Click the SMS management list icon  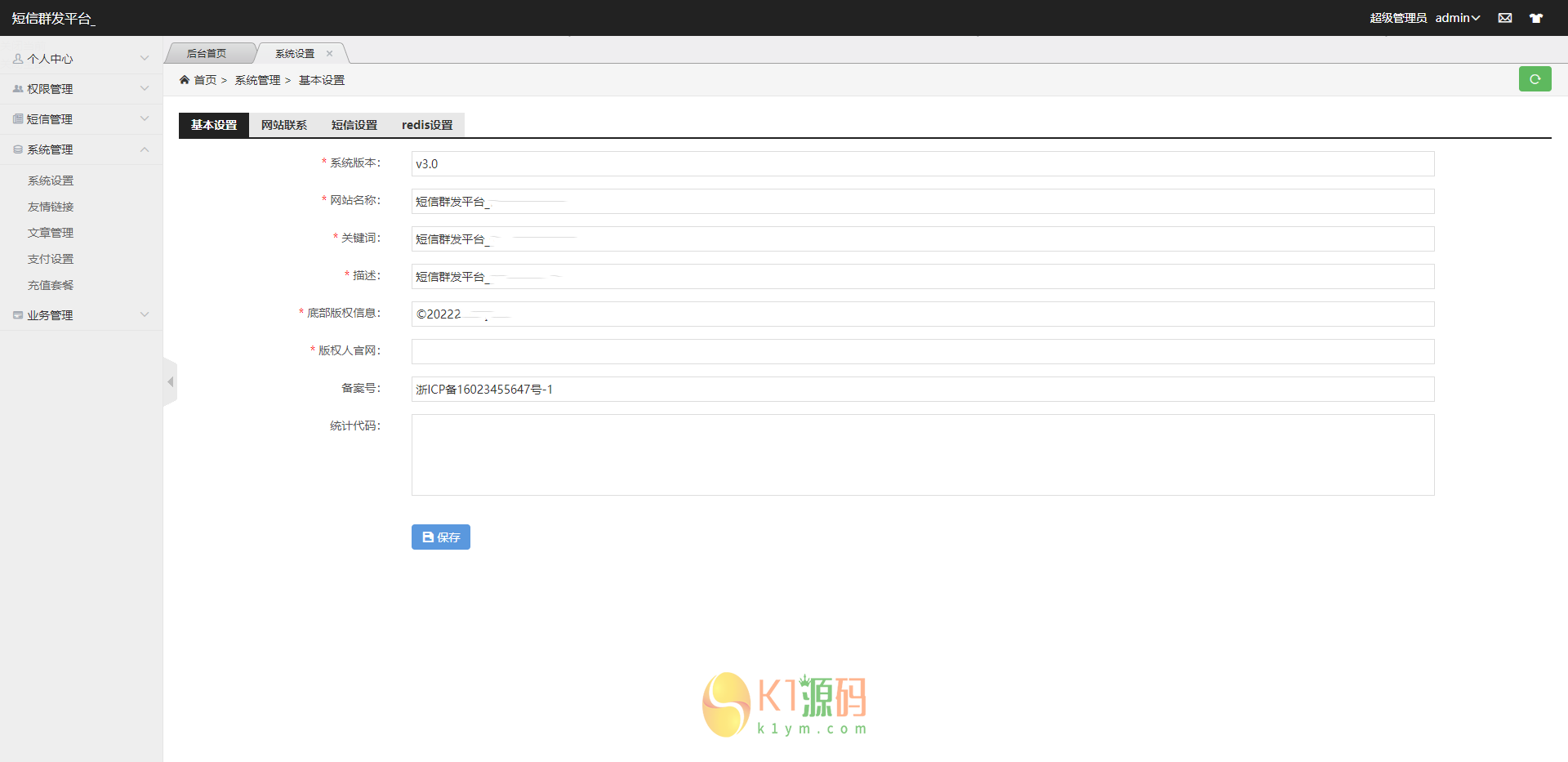pyautogui.click(x=18, y=119)
